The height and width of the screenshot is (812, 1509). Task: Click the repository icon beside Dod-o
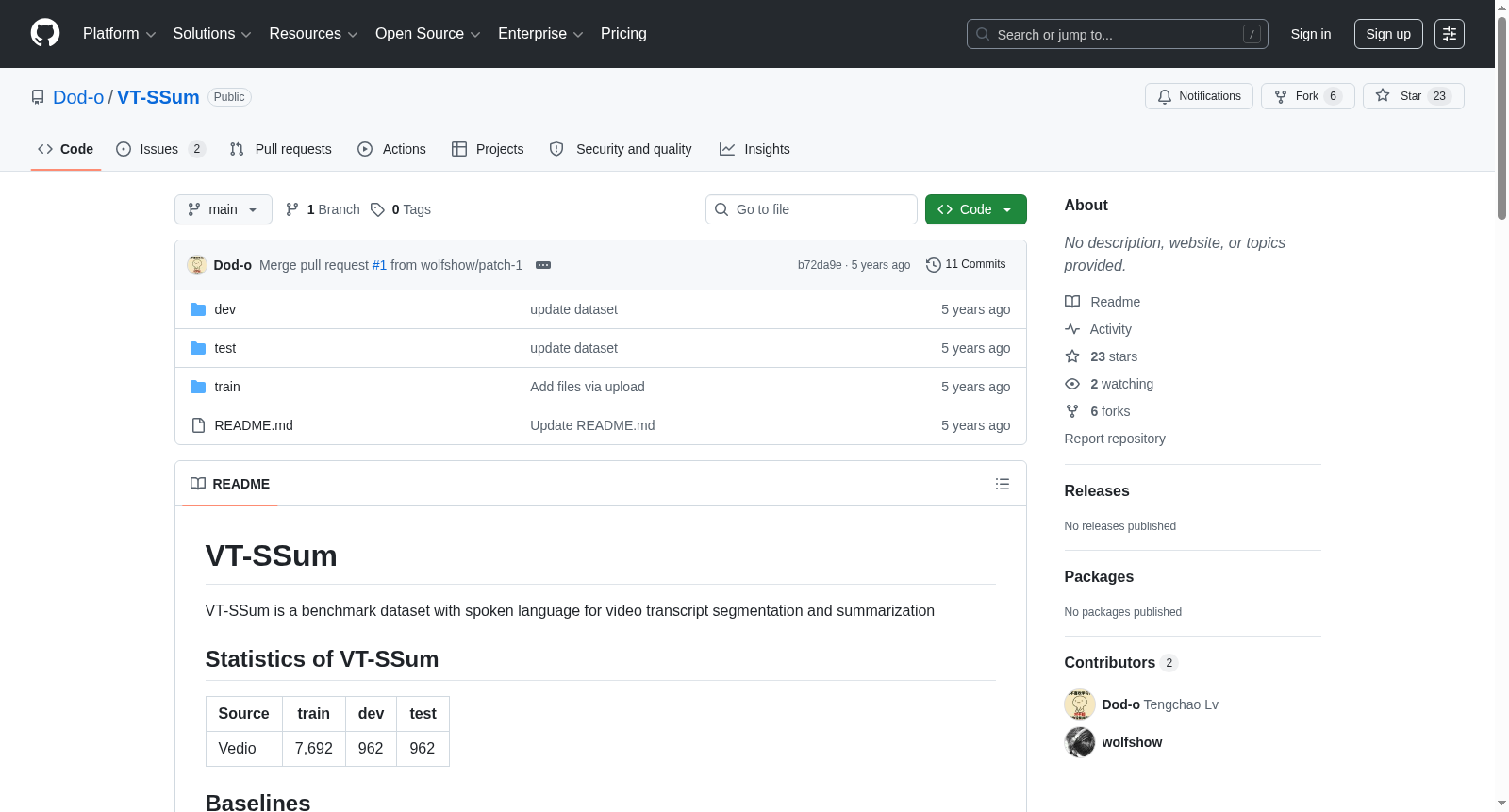tap(38, 97)
